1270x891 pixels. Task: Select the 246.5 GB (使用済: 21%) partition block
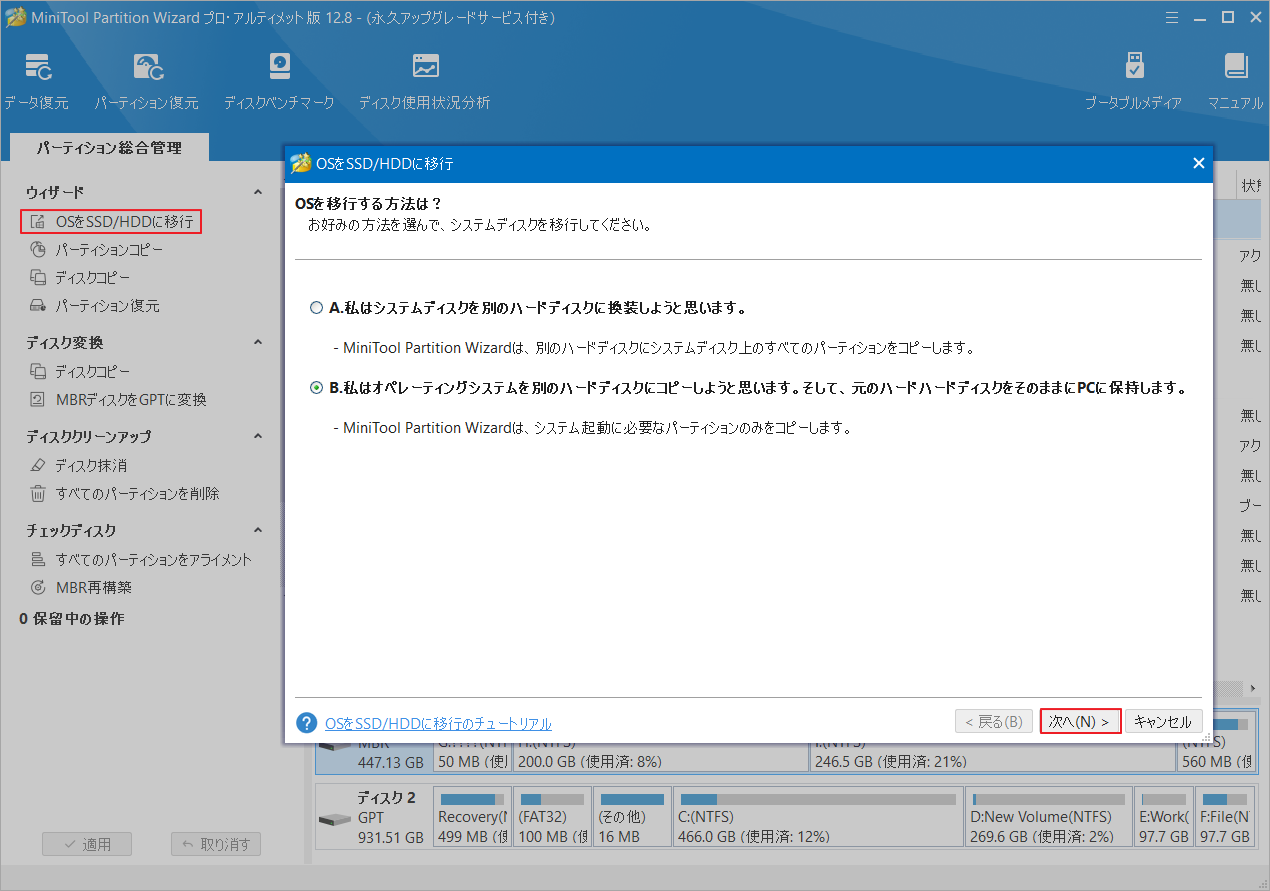point(992,759)
